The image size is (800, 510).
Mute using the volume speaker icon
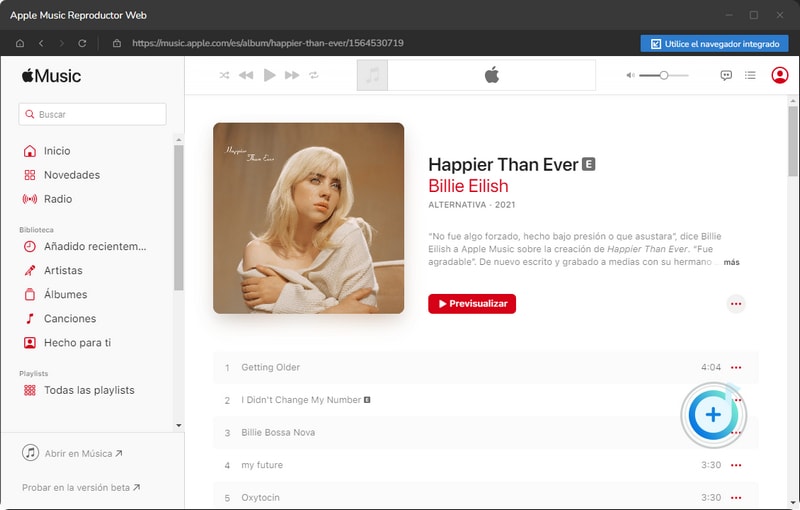click(630, 75)
